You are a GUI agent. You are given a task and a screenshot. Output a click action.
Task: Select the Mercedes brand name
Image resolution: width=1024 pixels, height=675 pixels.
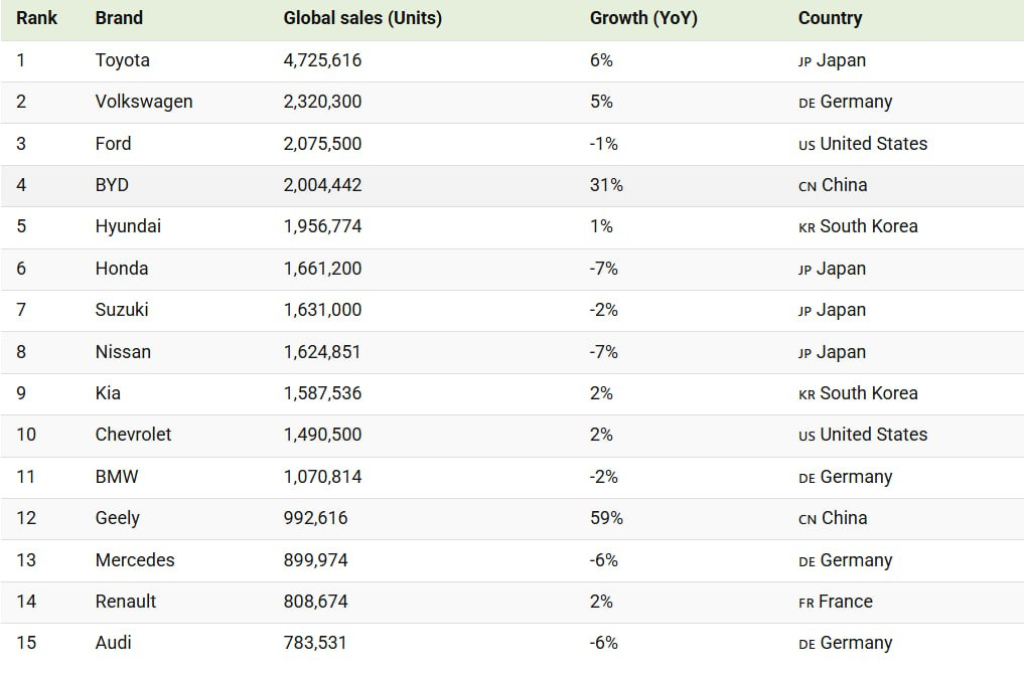pos(134,560)
